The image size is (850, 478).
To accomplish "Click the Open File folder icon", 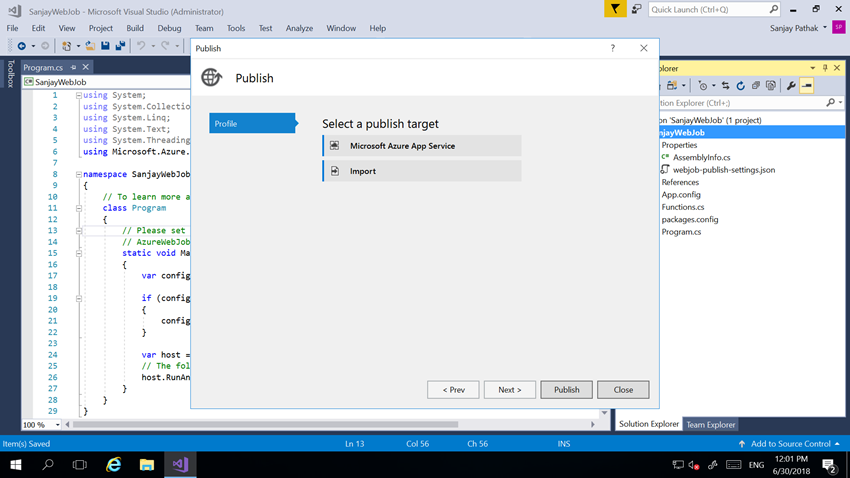I will tap(90, 46).
